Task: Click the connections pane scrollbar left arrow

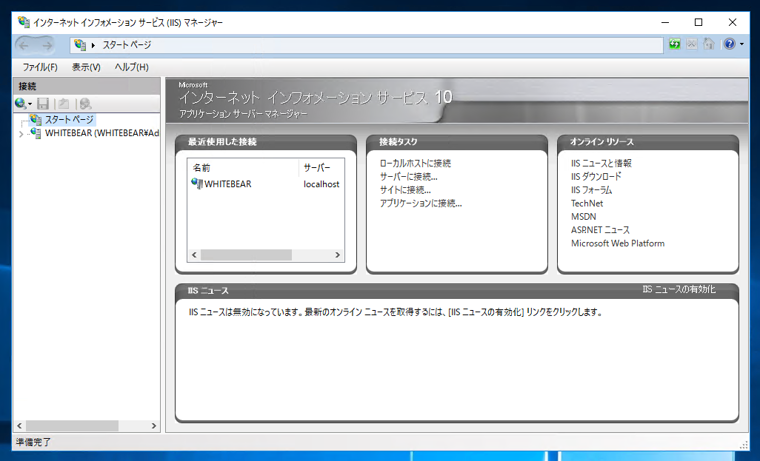Action: coord(19,426)
